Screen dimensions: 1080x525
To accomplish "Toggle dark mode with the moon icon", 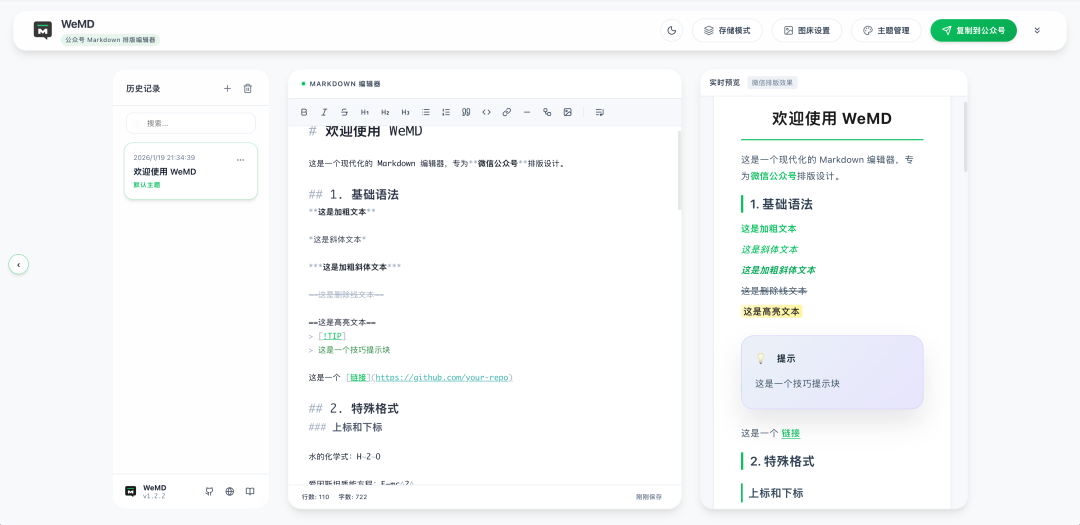I will (x=672, y=30).
